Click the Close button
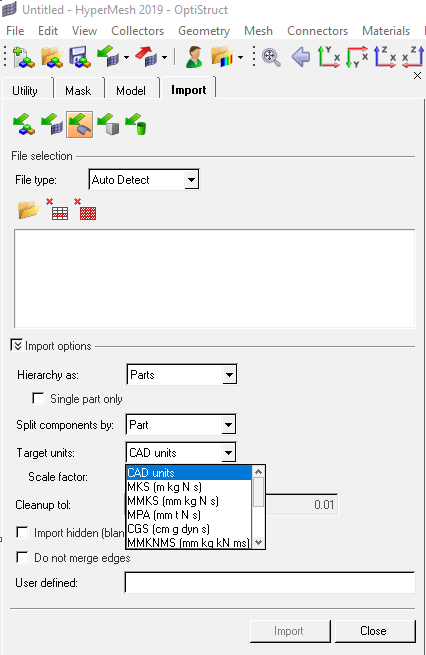426x655 pixels. [375, 631]
